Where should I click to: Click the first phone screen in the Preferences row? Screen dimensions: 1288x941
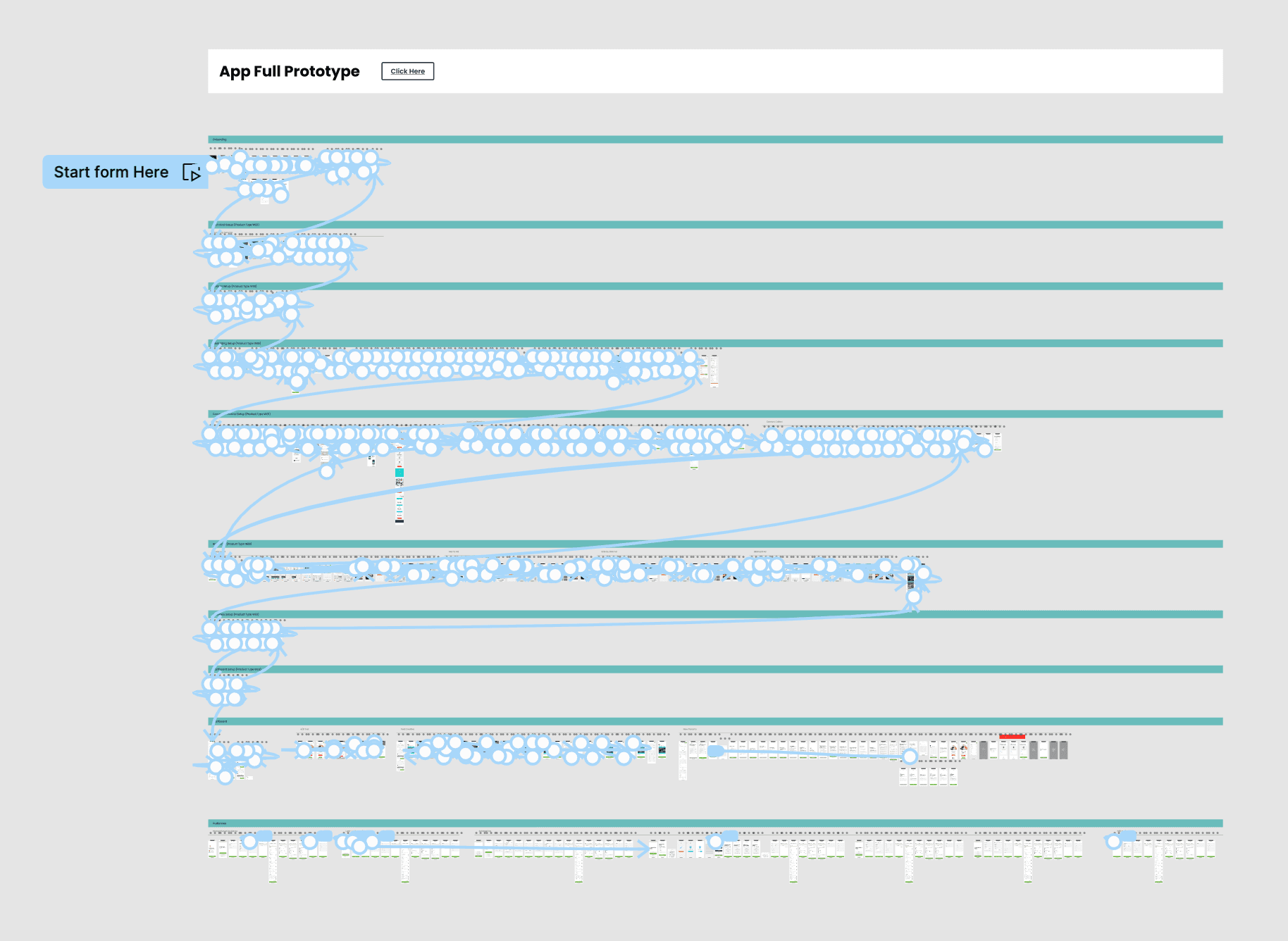[211, 849]
